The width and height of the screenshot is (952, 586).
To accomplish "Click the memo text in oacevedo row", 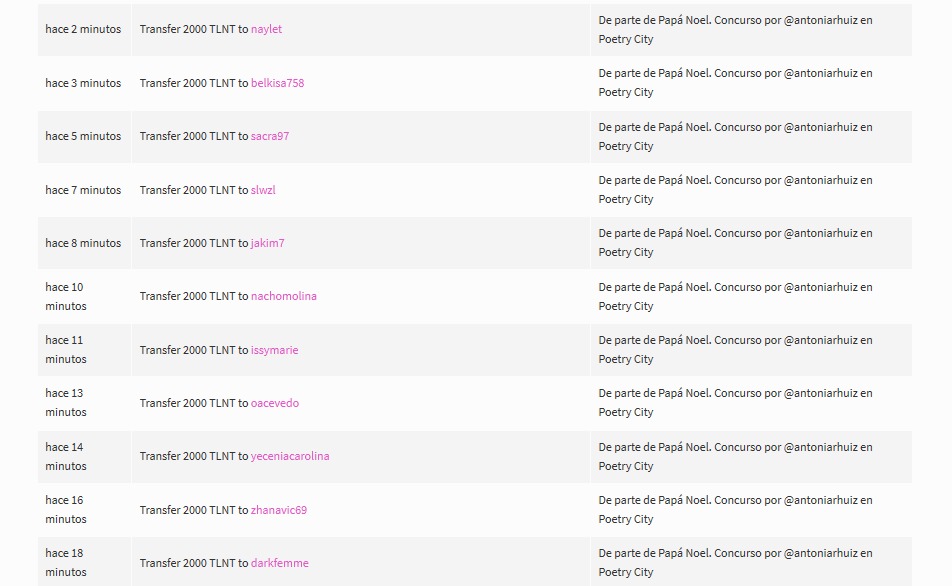I will tap(735, 403).
